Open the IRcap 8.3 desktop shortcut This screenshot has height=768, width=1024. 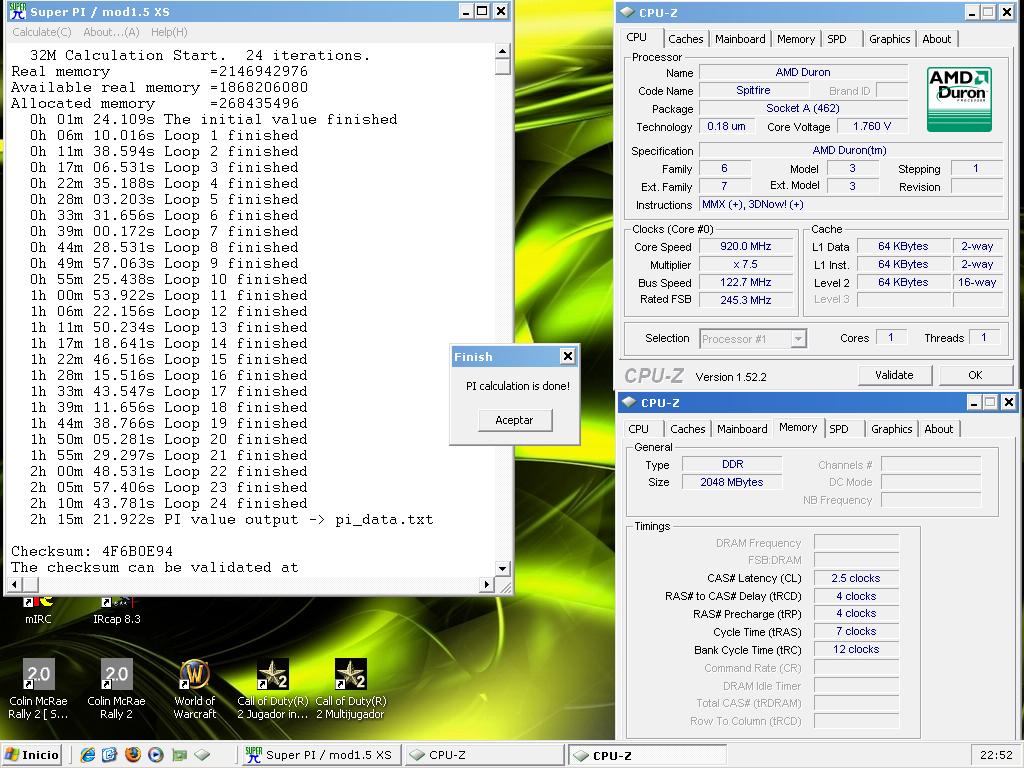click(x=116, y=610)
